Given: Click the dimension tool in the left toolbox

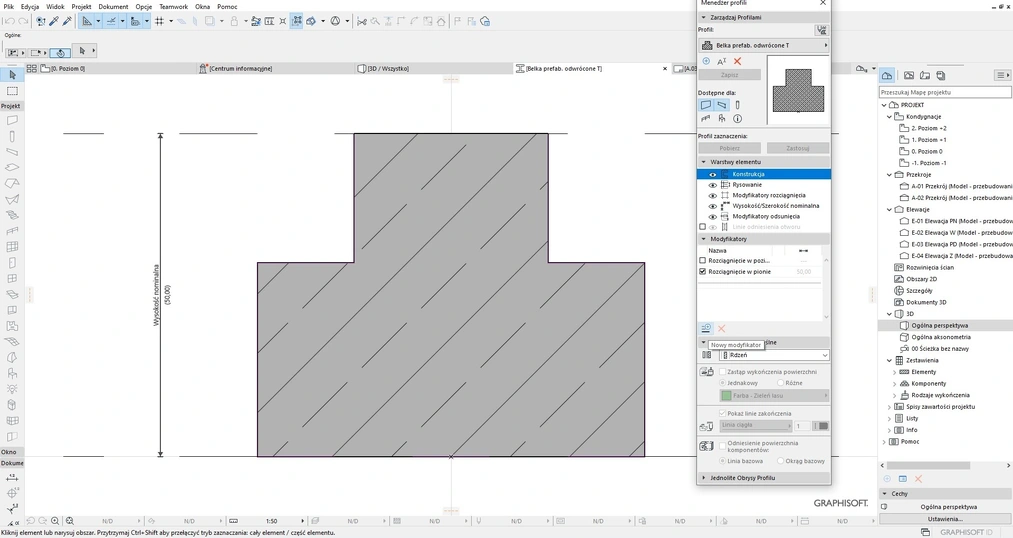Looking at the screenshot, I should pyautogui.click(x=12, y=477).
